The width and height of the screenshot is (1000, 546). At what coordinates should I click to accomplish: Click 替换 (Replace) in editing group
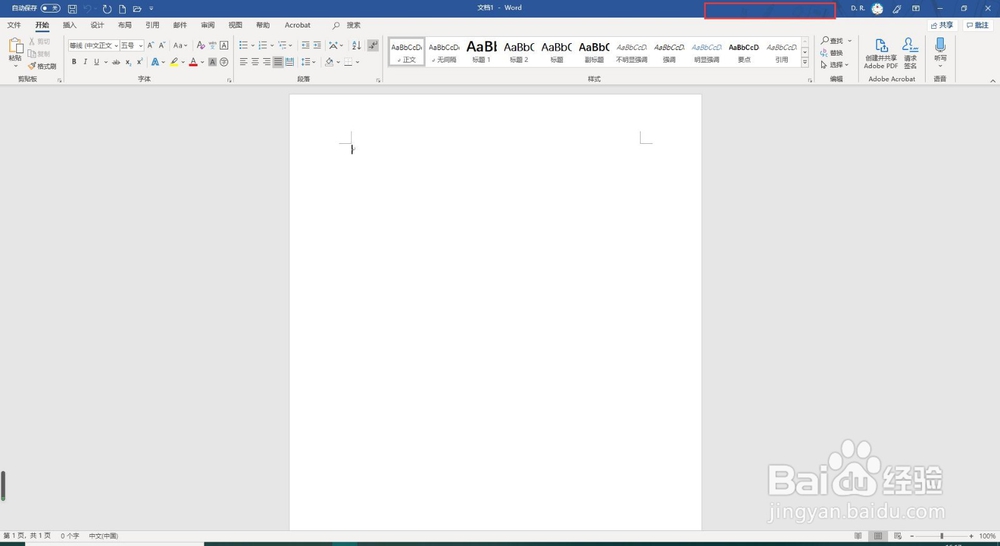(832, 53)
